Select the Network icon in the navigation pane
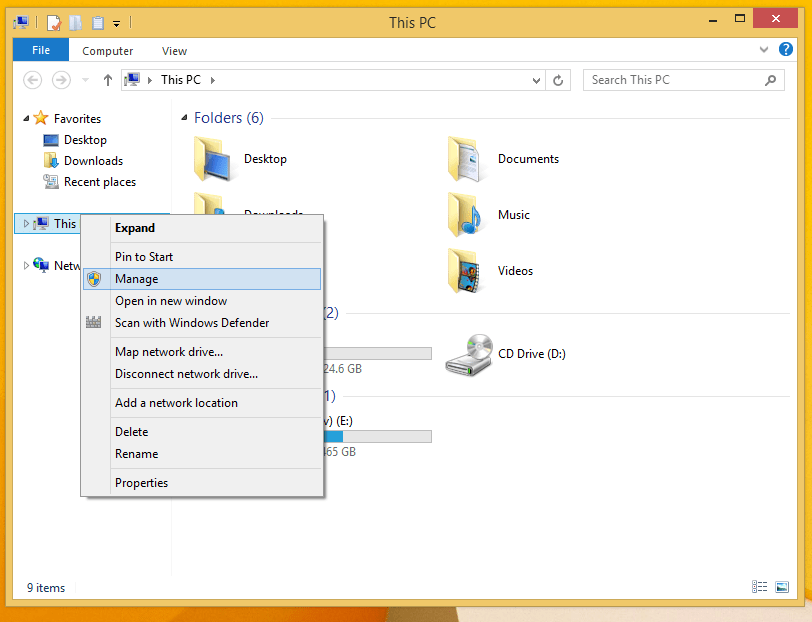This screenshot has width=812, height=622. click(x=41, y=265)
